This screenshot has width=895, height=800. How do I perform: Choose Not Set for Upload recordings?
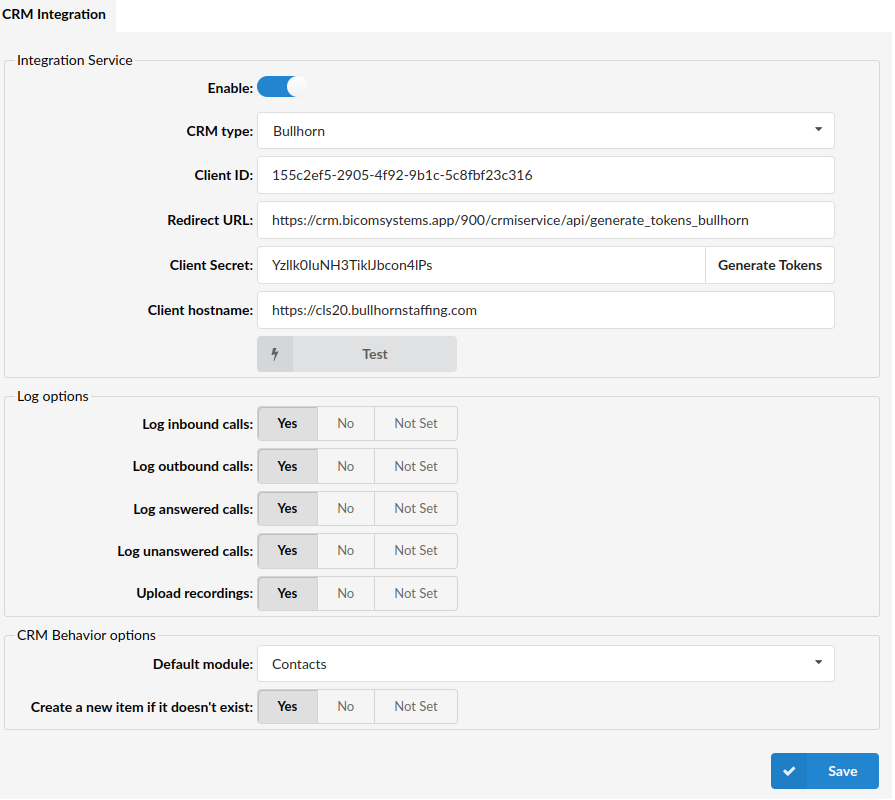coord(416,593)
